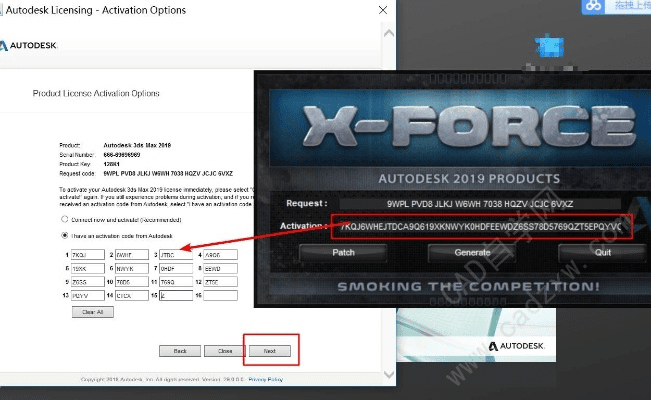
Task: Click the Activation code field in X-Force
Action: pos(482,226)
